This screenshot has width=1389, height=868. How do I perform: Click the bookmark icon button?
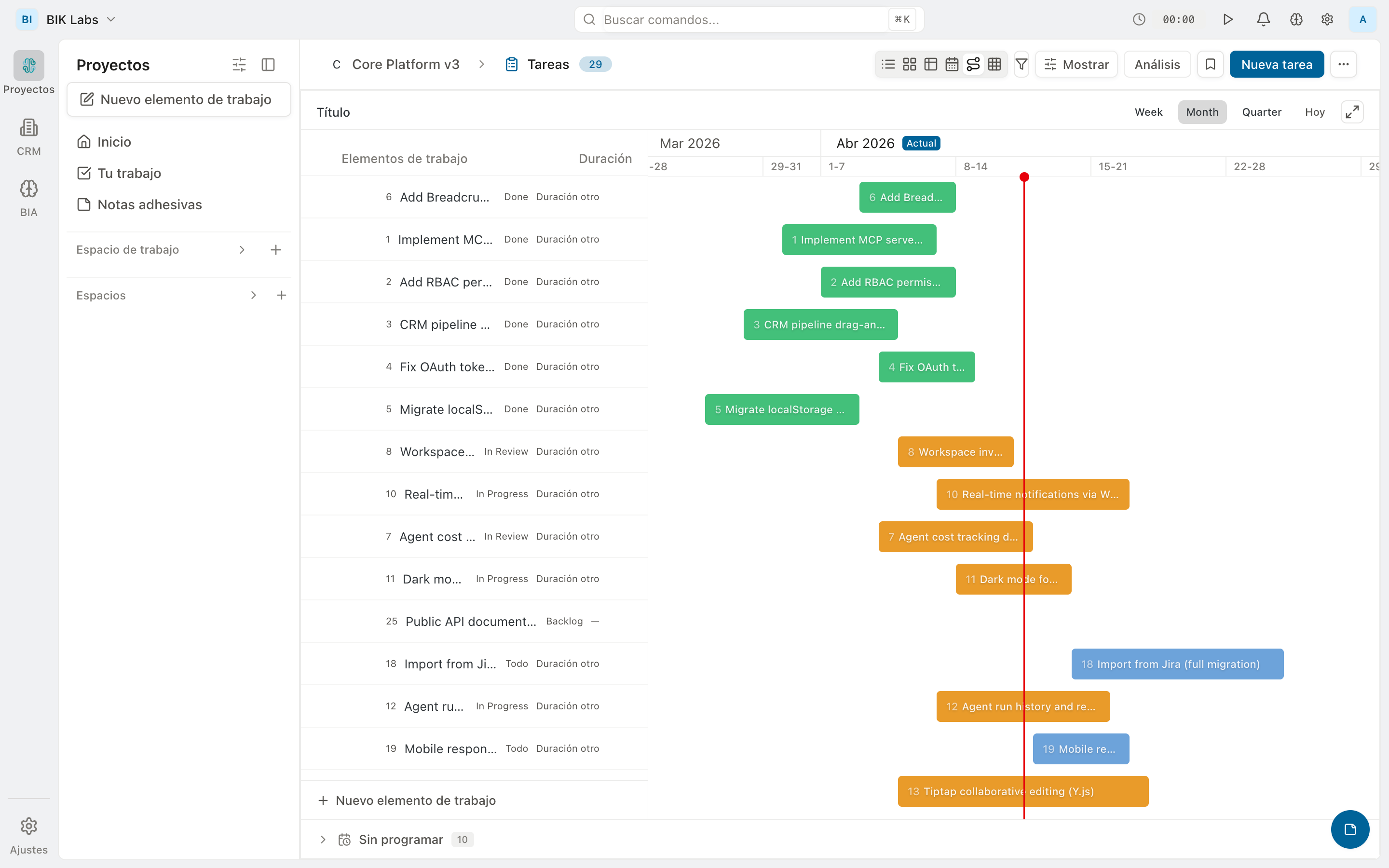point(1210,64)
